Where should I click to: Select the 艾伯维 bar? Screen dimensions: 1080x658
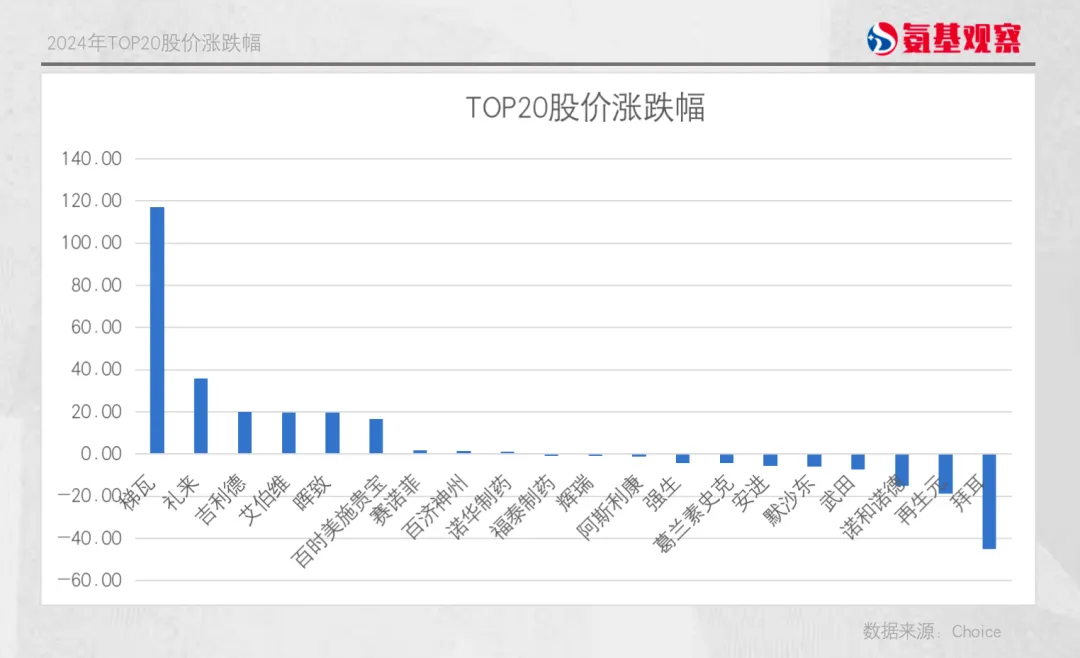click(x=289, y=432)
